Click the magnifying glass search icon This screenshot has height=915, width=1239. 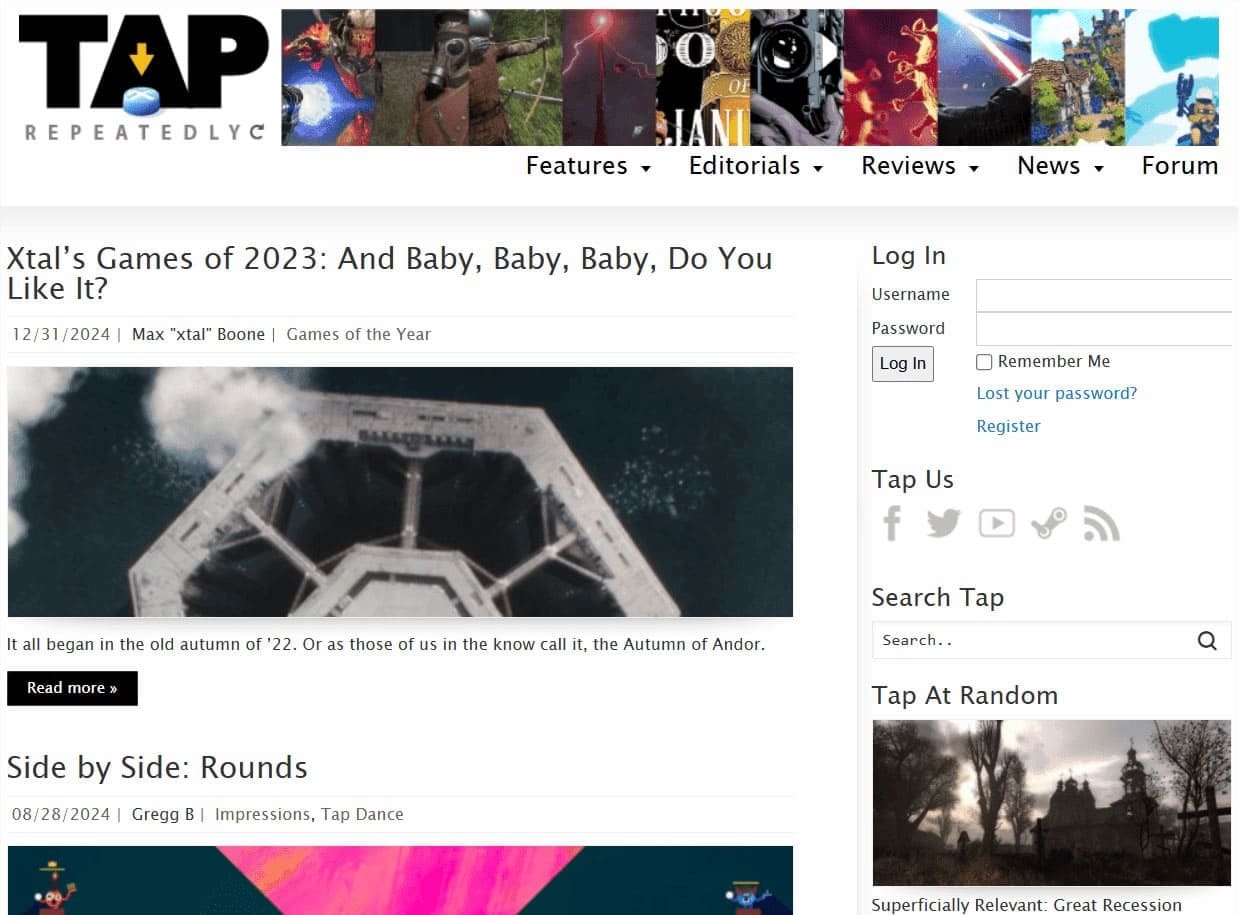(1207, 641)
